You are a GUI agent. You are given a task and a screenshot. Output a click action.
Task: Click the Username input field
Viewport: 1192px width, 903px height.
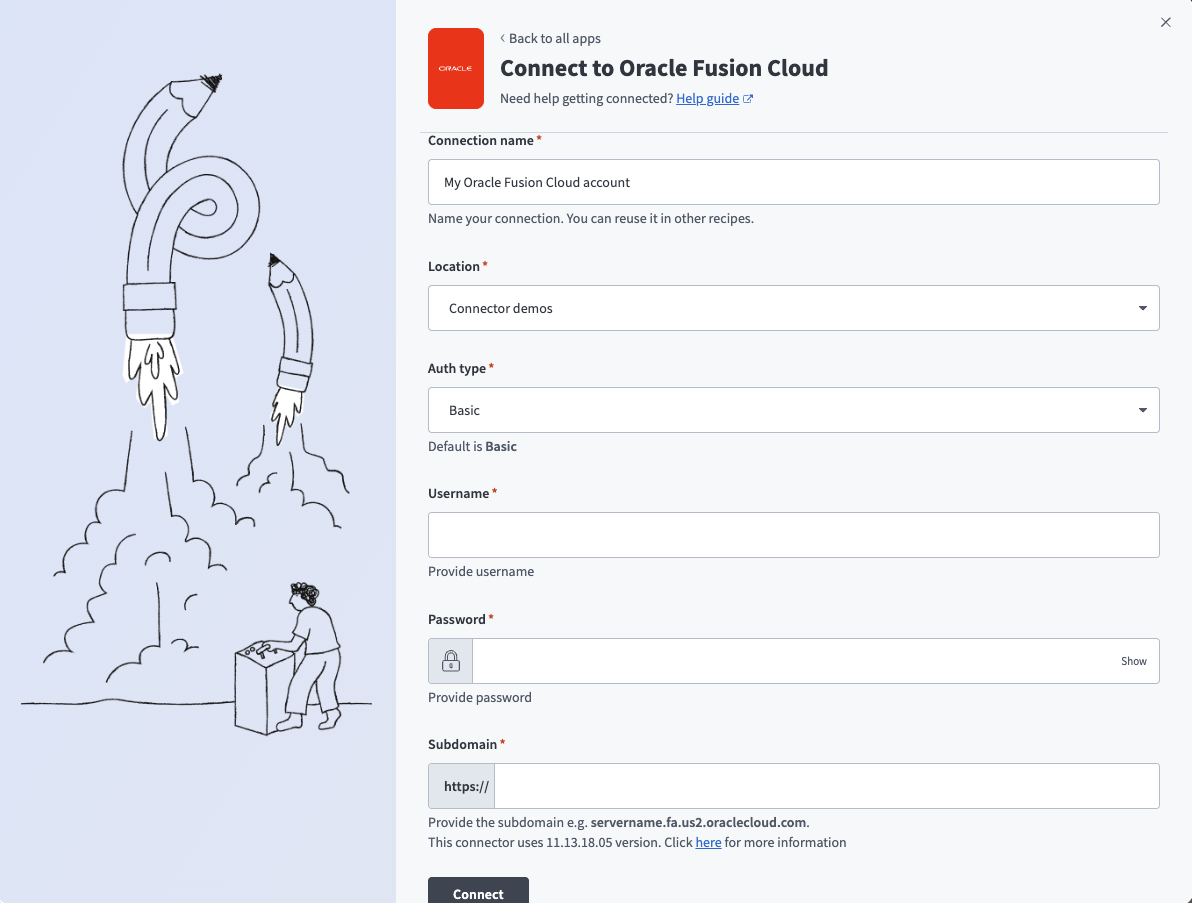(x=793, y=534)
